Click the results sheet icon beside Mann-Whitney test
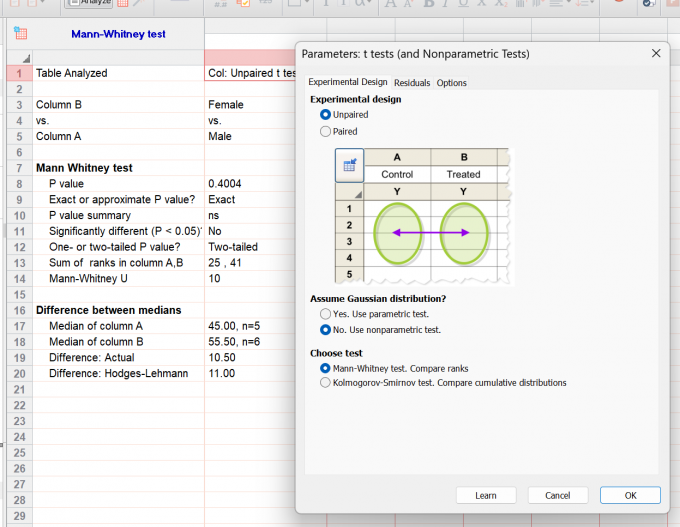 click(x=20, y=33)
